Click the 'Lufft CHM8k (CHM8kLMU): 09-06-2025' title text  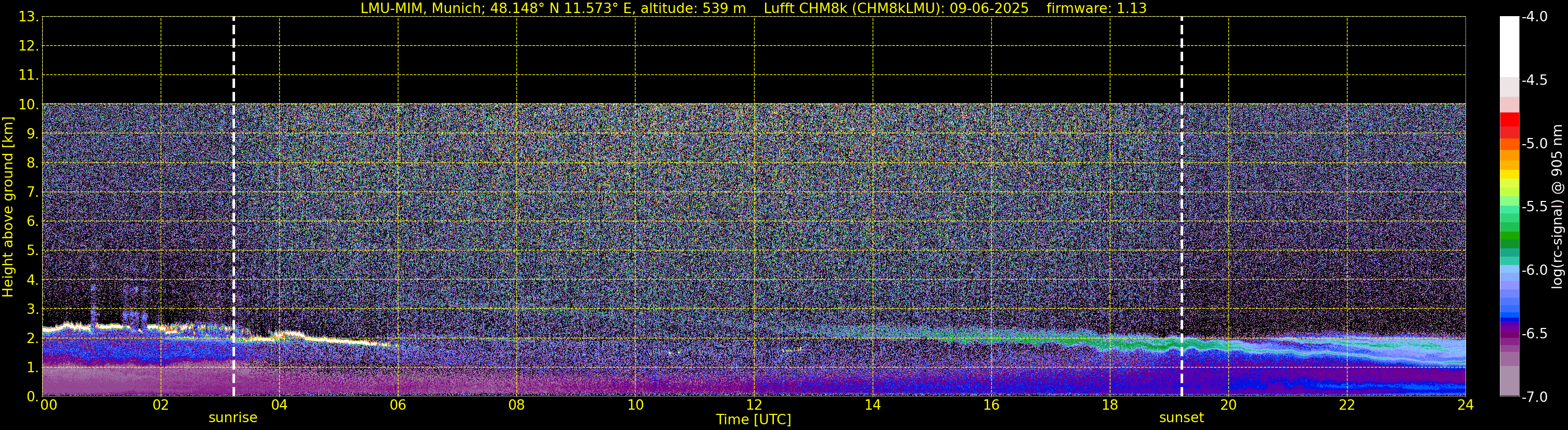pyautogui.click(x=896, y=8)
